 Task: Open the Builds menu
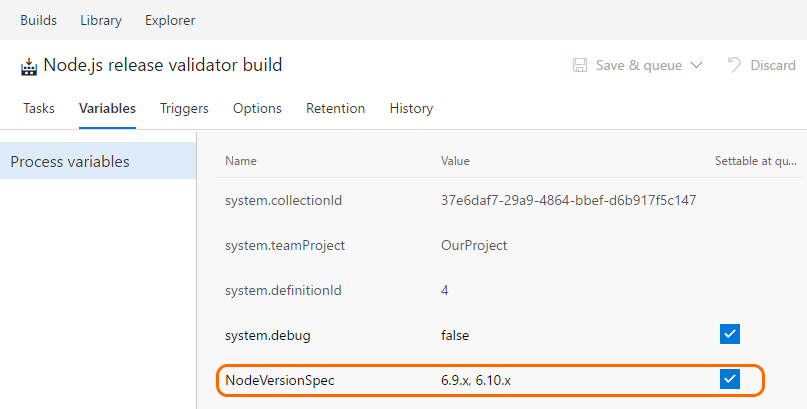click(38, 20)
